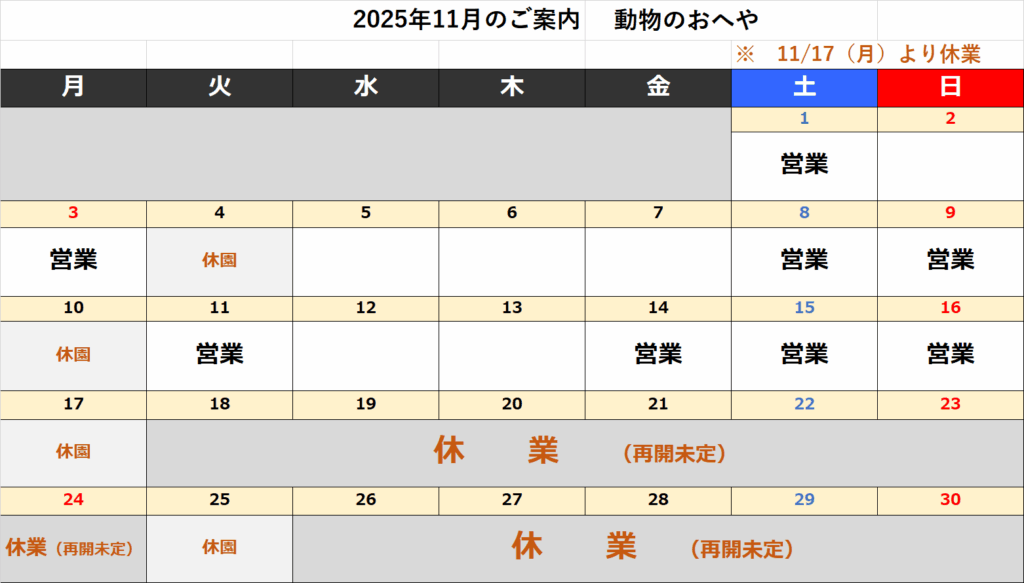Click the 2025年11月のご案内 title text
Viewport: 1024px width, 583px height.
pyautogui.click(x=467, y=20)
